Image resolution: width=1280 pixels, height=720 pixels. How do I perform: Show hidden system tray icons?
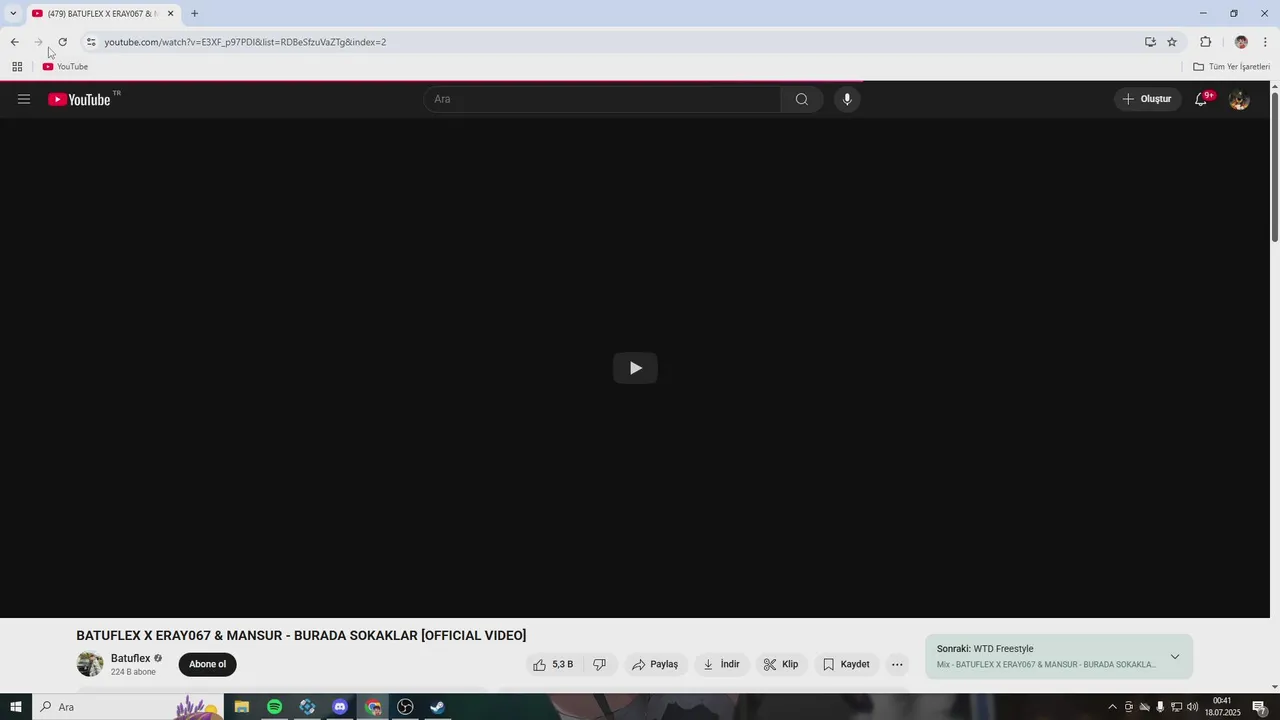(x=1112, y=707)
